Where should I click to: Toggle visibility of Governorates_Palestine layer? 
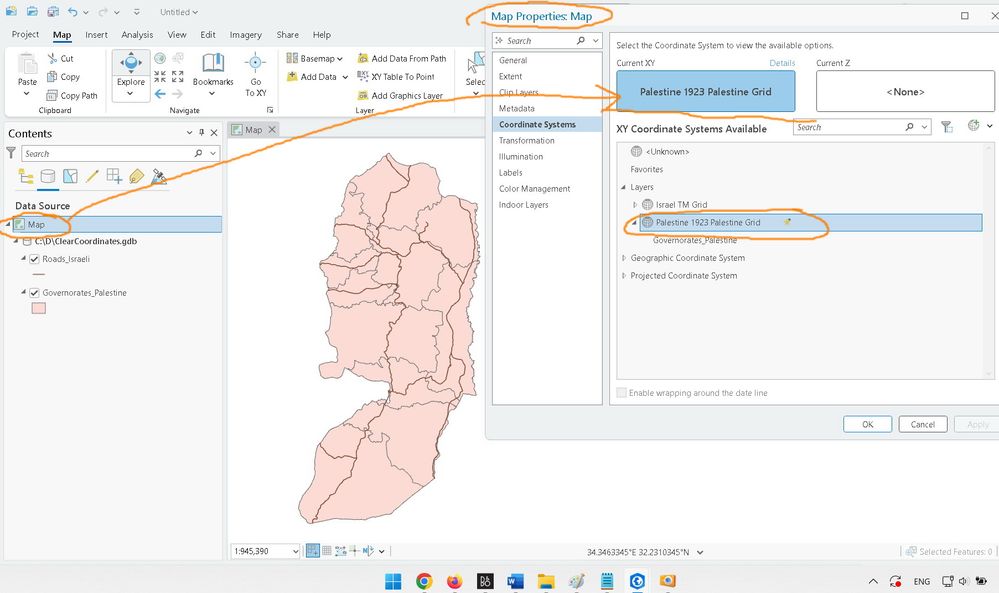tap(34, 292)
